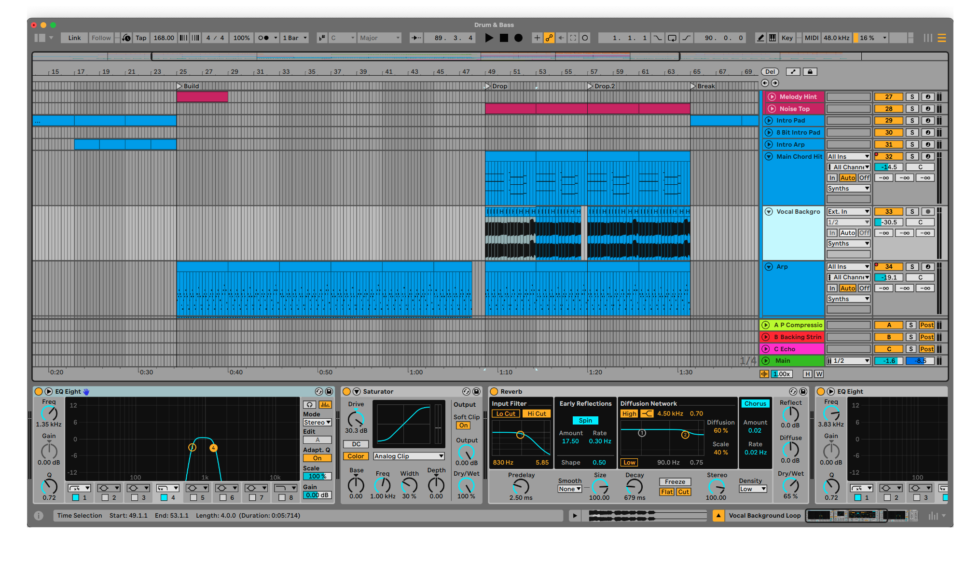
Task: Enable the automation arm icon
Action: point(549,38)
